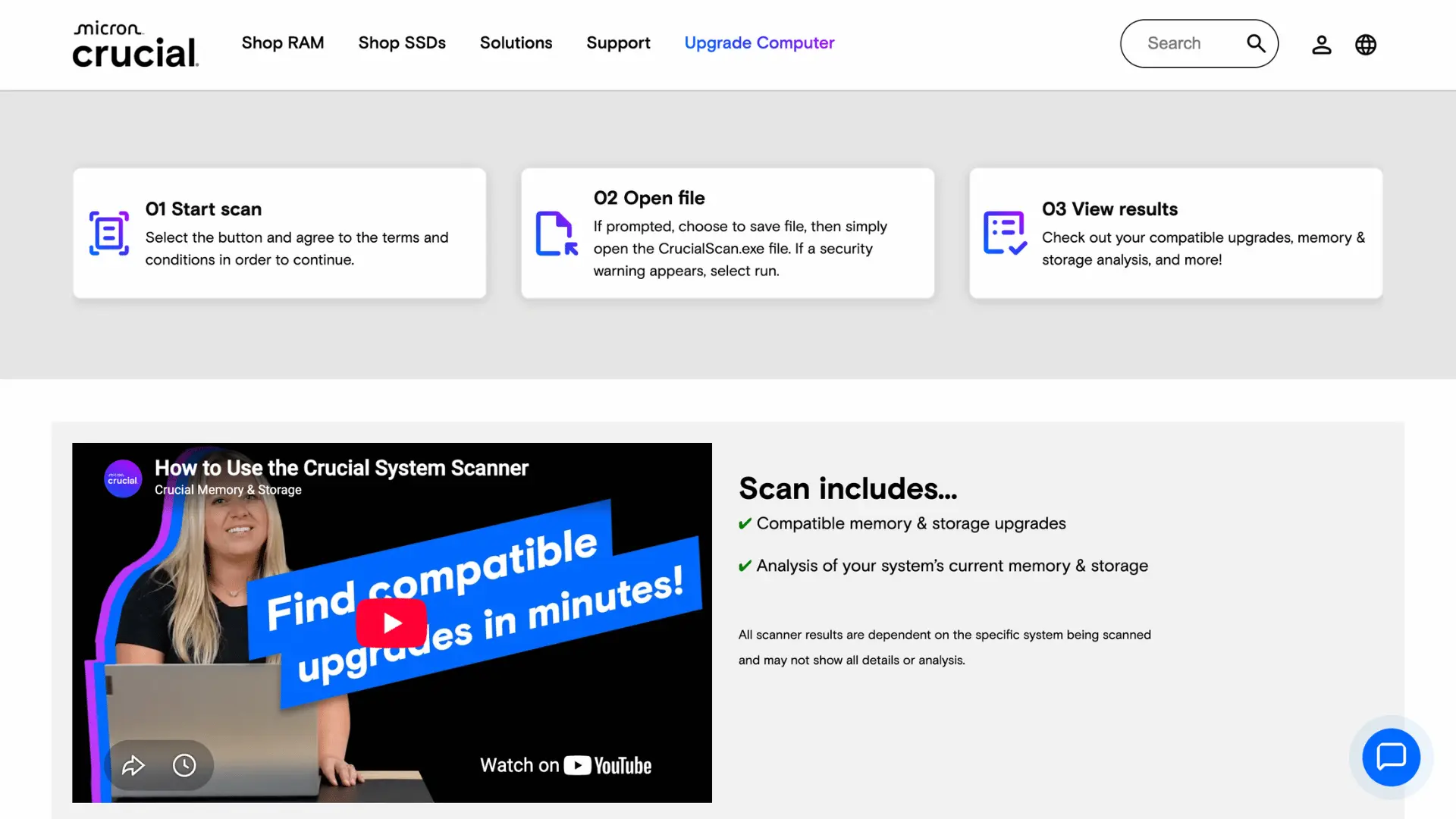Click Compatible memory & storage upgrades text

pos(911,523)
